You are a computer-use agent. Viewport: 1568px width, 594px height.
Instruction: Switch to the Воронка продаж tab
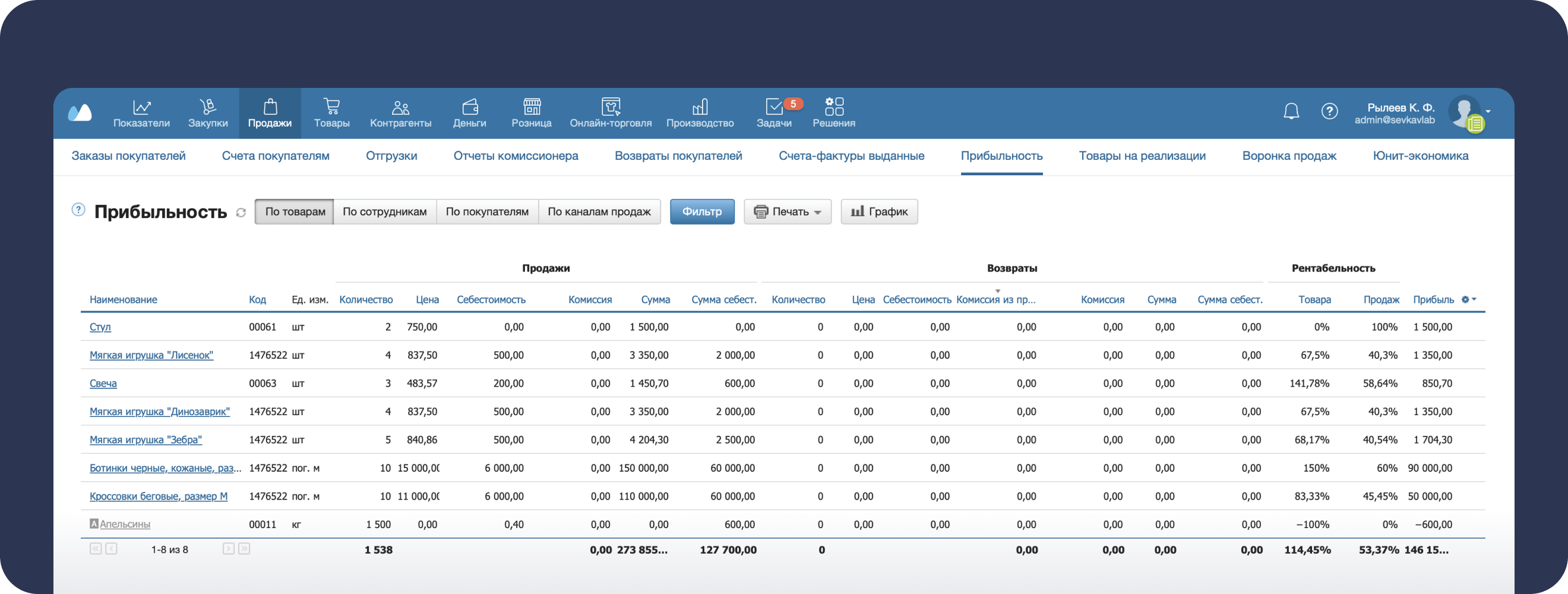[1289, 156]
